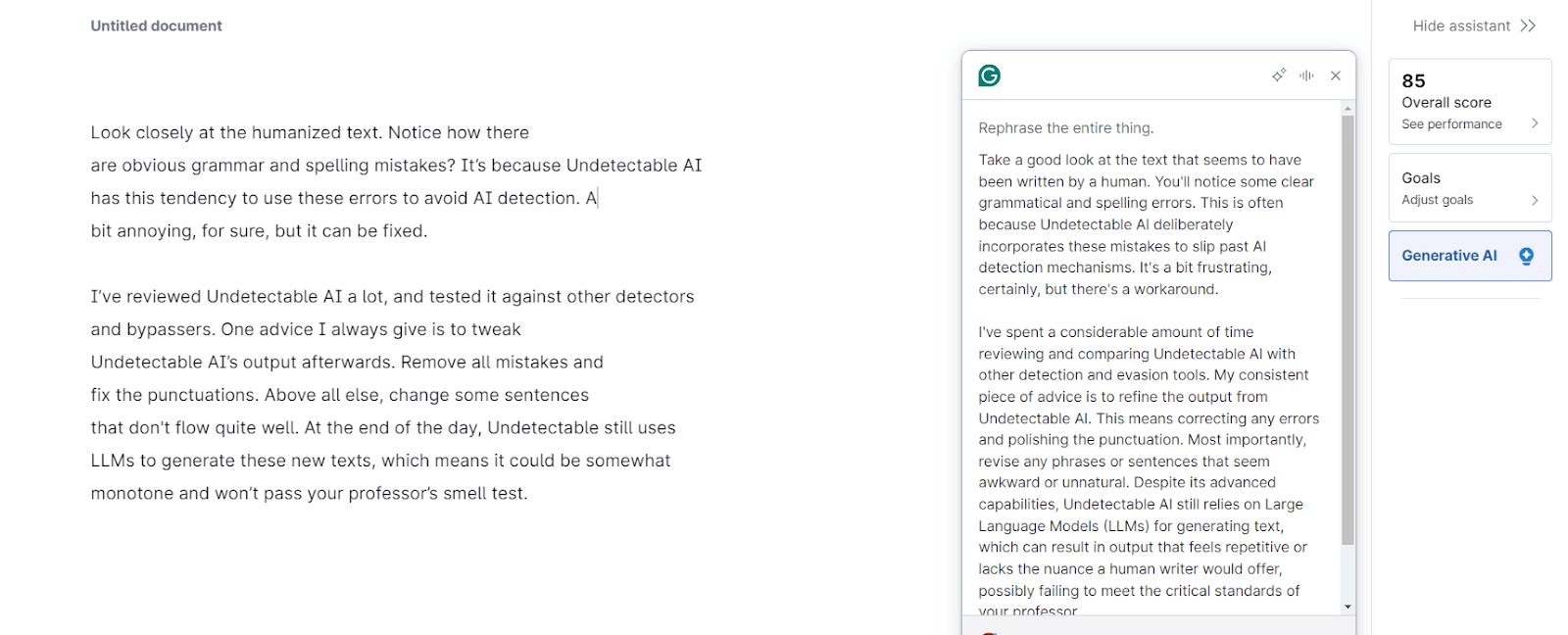
Task: Click the Hide assistant link
Action: point(1461,26)
